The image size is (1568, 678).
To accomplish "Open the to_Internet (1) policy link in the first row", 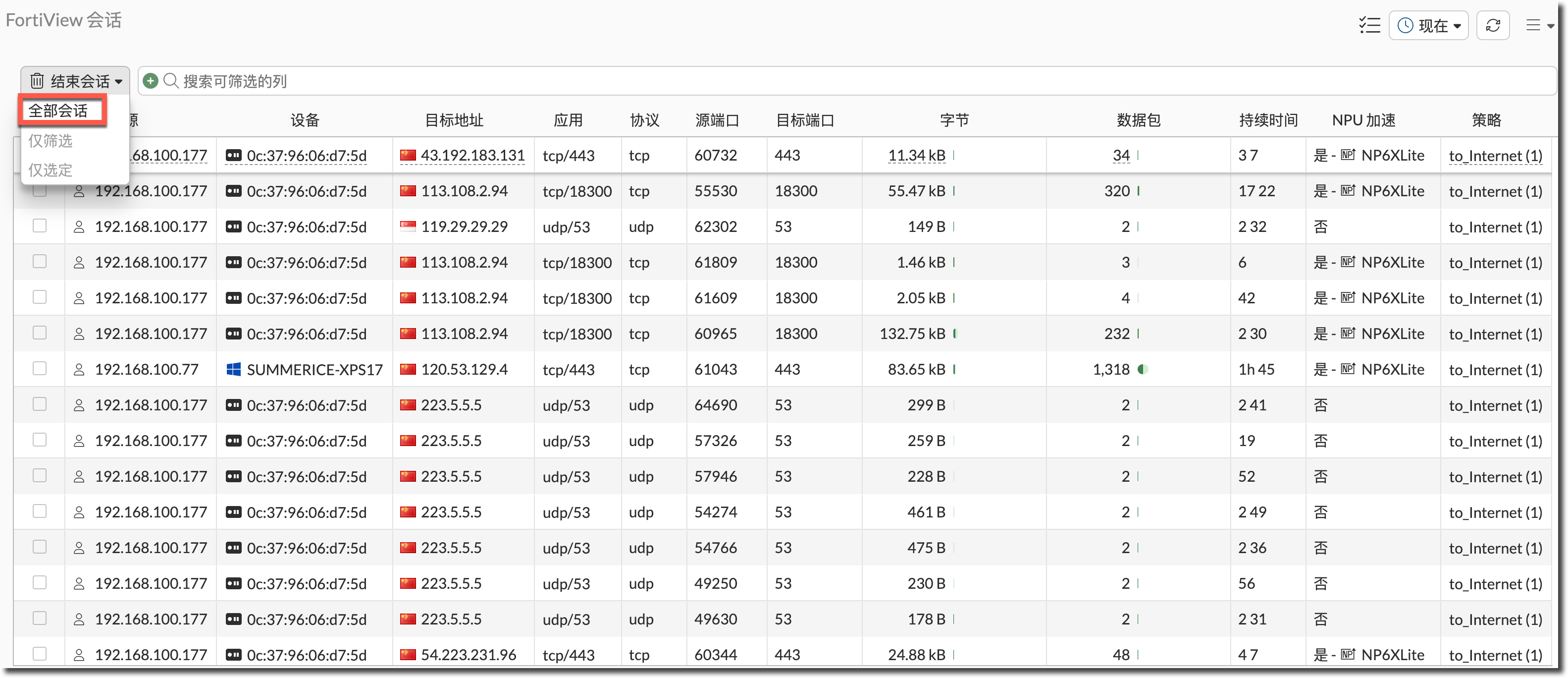I will click(1495, 156).
